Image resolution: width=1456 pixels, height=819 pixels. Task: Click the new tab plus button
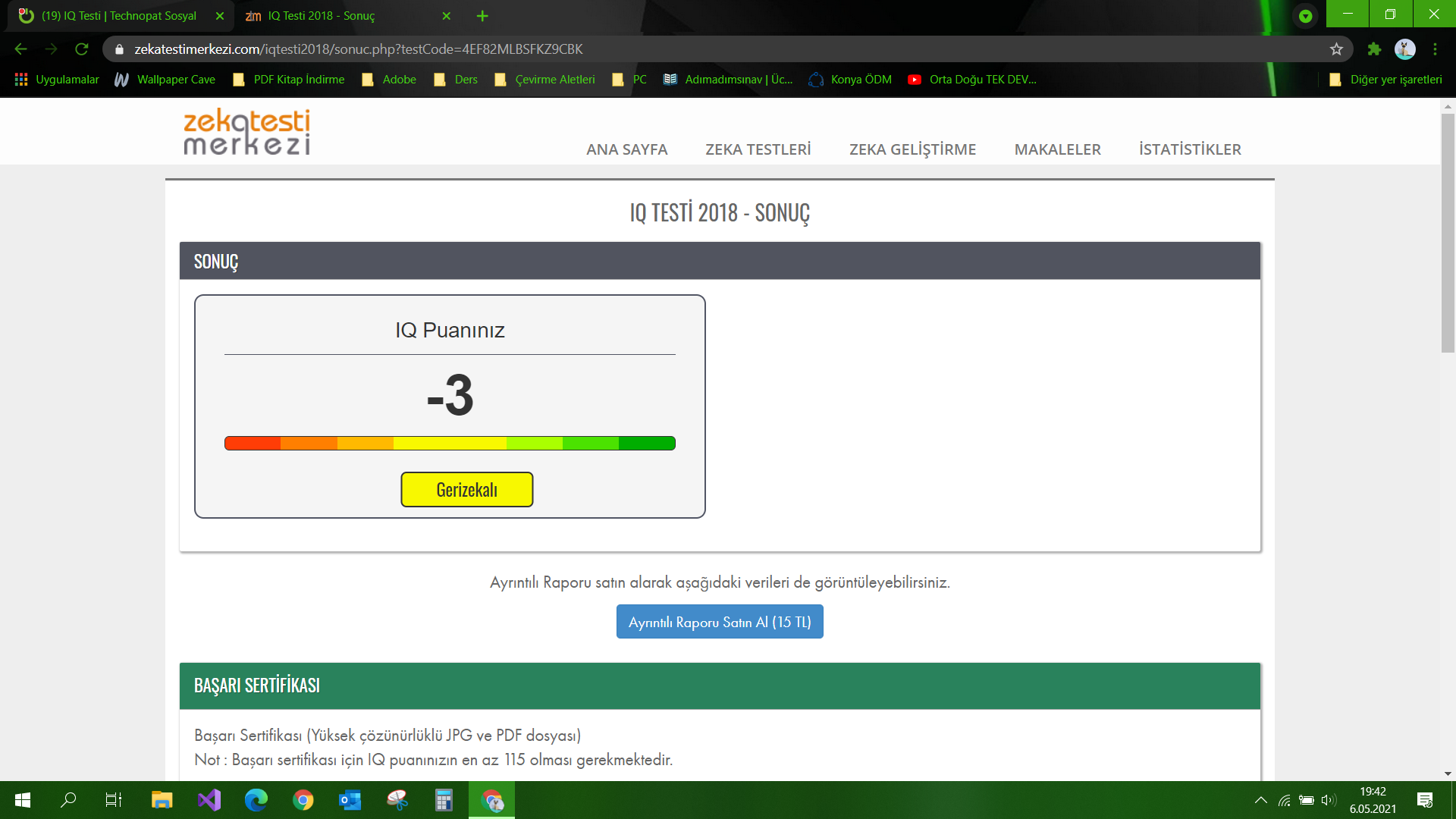482,16
